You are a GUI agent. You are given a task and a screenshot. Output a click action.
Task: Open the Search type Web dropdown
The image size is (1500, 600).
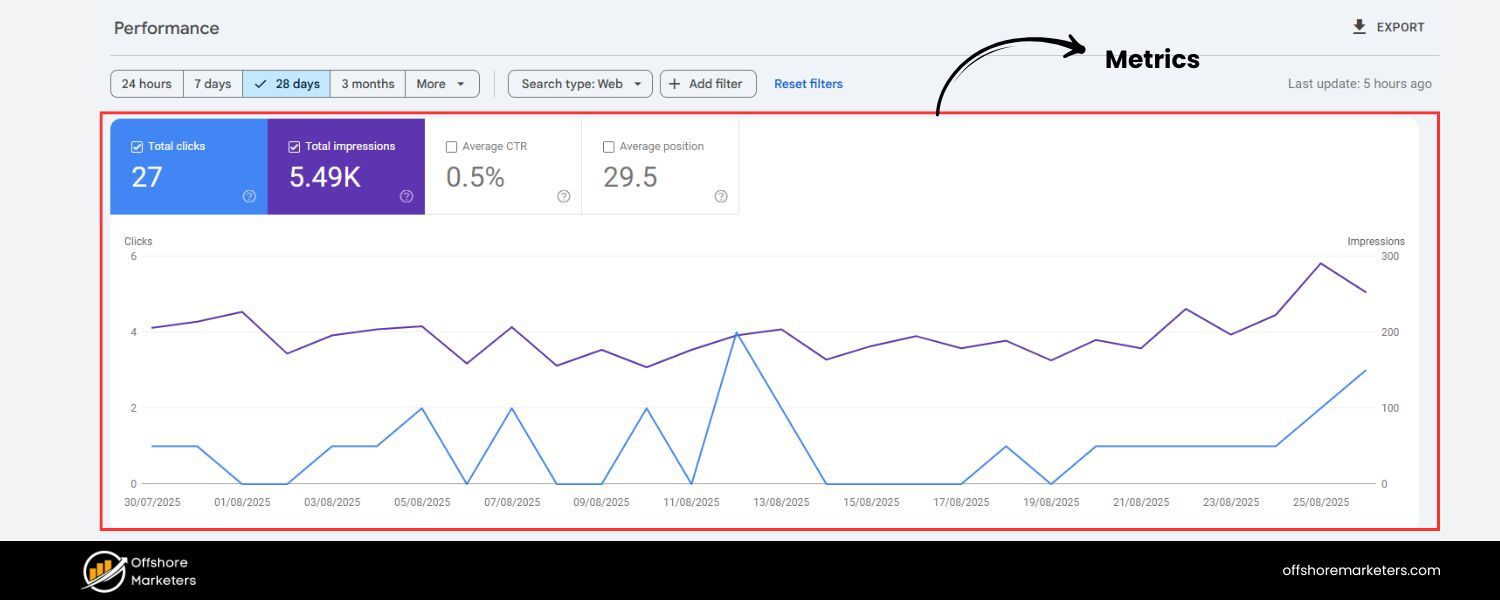(579, 83)
